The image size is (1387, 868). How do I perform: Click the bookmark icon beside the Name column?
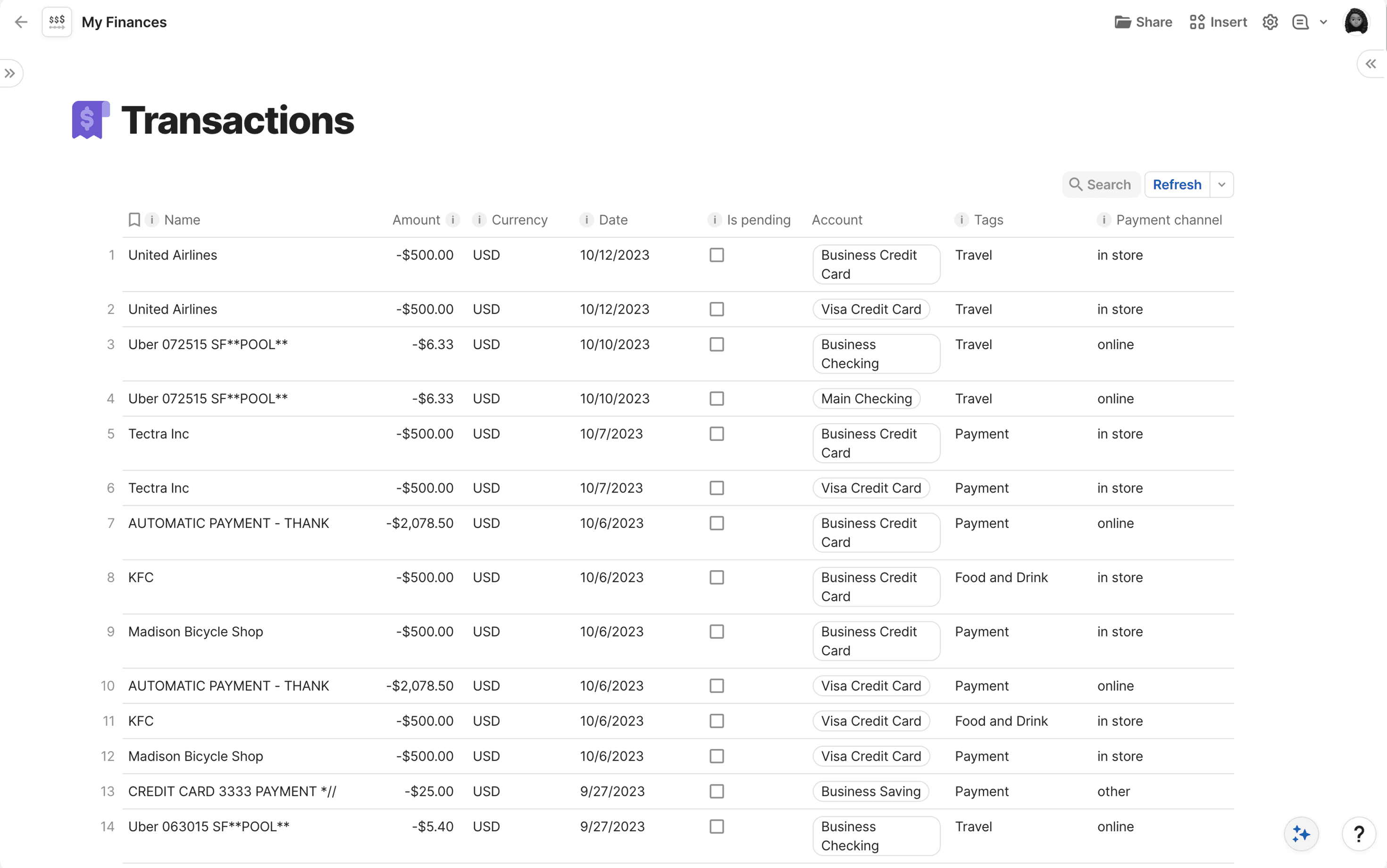click(134, 219)
